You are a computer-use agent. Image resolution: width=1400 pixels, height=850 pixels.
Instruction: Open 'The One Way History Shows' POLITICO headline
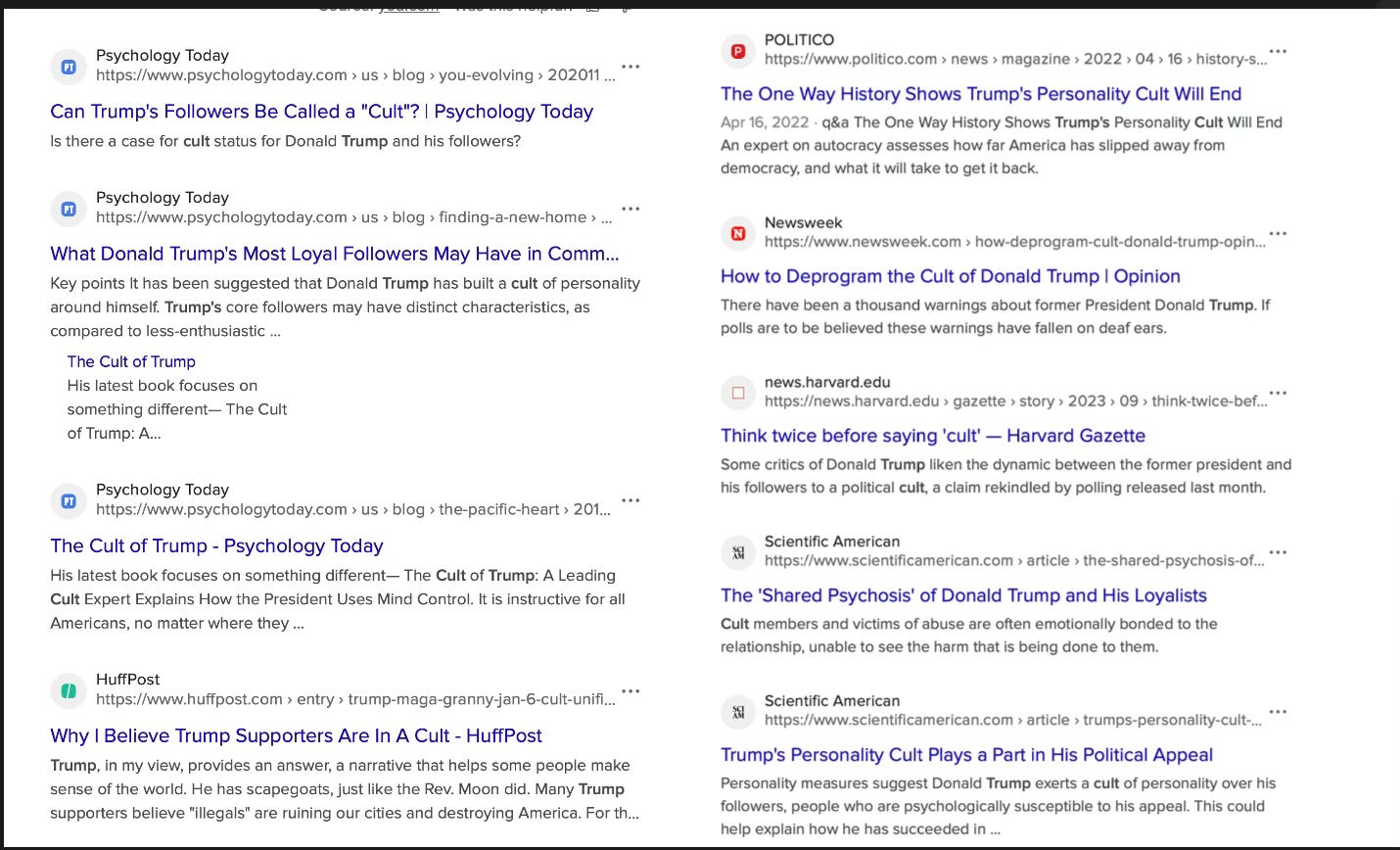point(981,94)
